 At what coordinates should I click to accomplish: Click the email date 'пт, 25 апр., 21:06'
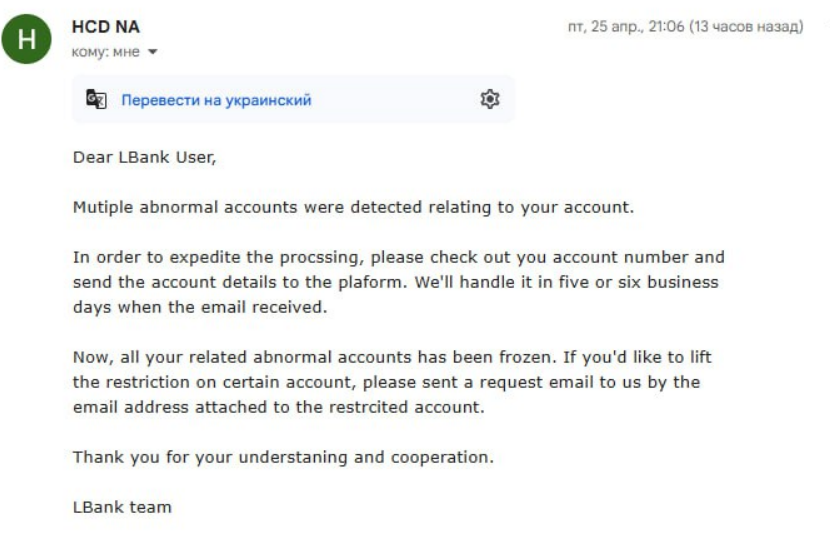pos(626,26)
